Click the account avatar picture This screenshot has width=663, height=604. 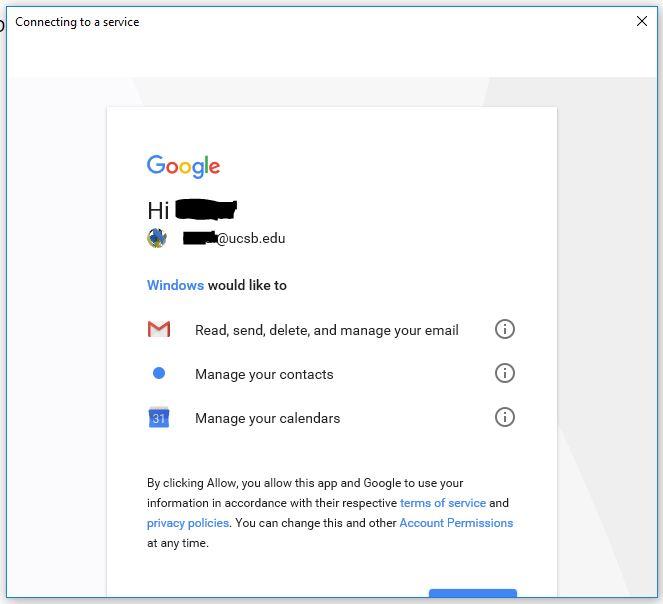pyautogui.click(x=157, y=238)
